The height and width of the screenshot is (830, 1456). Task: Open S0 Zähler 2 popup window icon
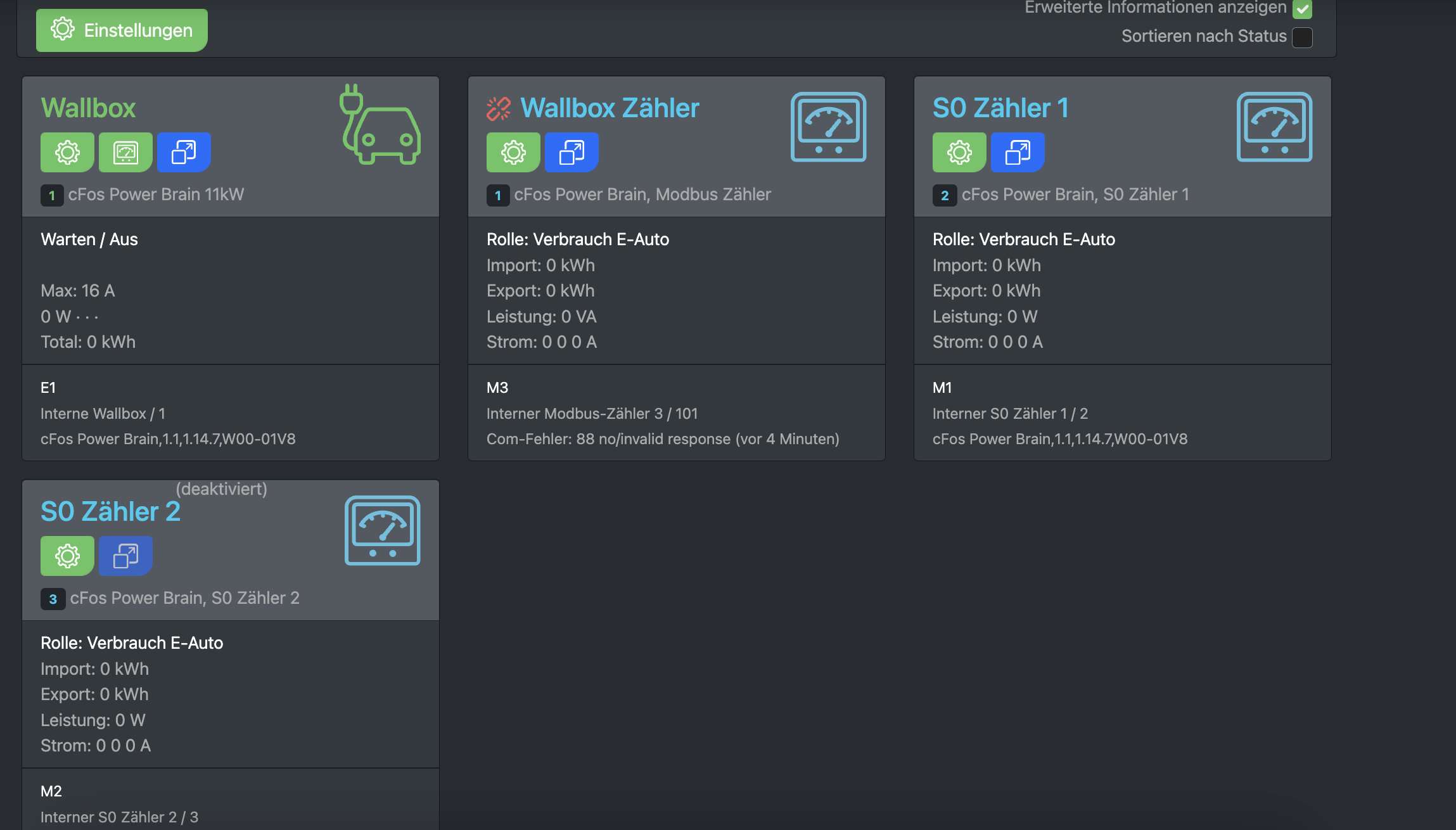coord(125,556)
